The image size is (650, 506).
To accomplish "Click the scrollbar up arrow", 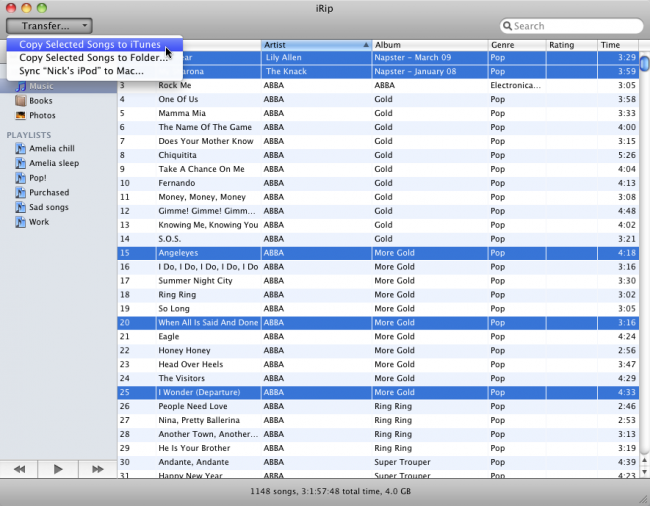I will pyautogui.click(x=645, y=460).
